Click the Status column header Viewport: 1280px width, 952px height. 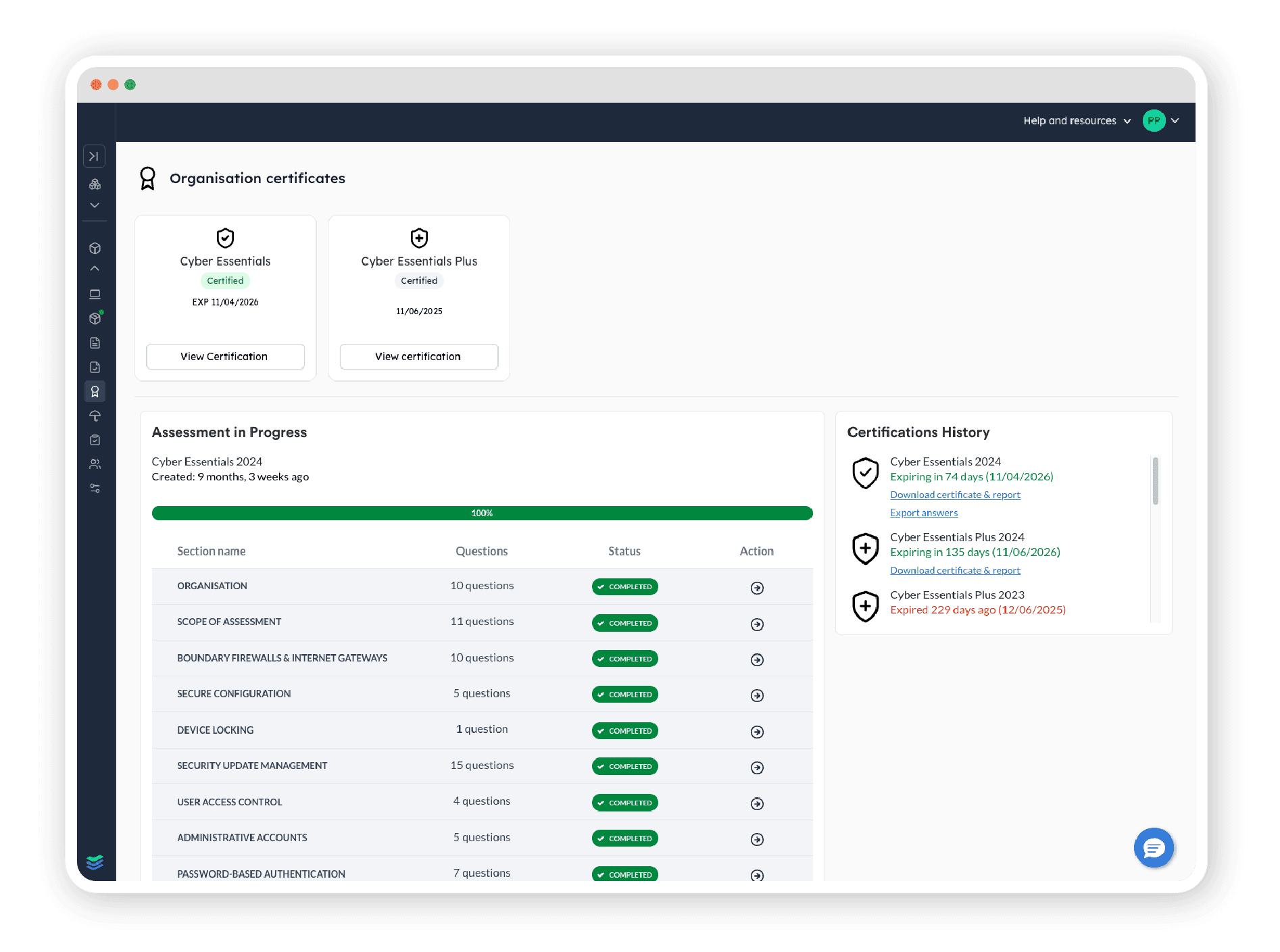pos(624,551)
